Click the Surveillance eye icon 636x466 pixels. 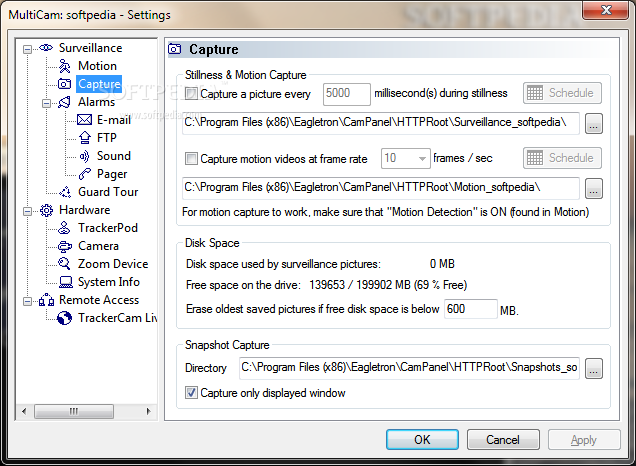(46, 48)
